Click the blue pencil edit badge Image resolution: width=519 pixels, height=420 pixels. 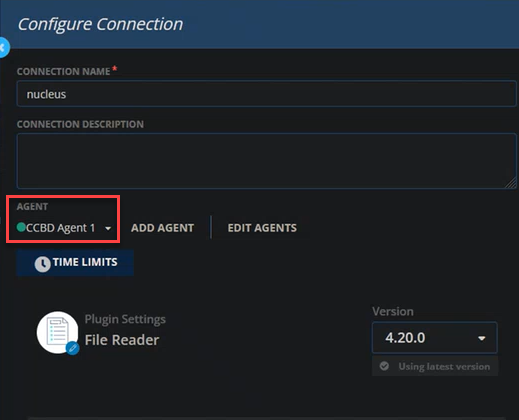(x=73, y=348)
